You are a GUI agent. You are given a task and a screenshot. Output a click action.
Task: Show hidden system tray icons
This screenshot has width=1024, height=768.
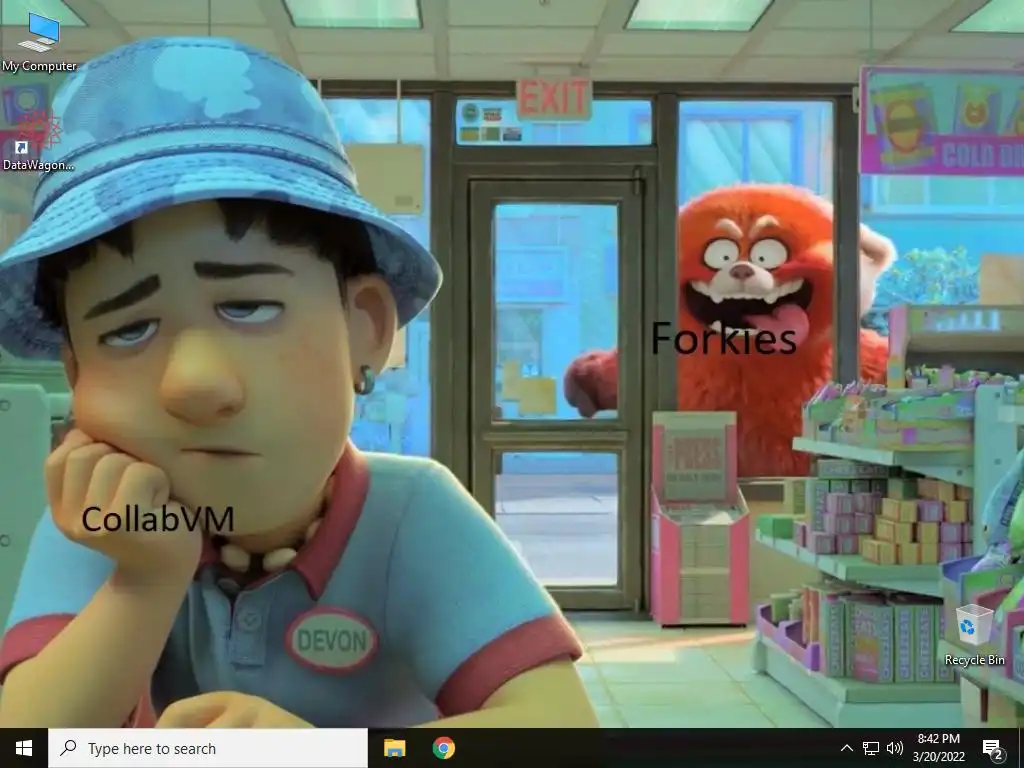point(846,748)
